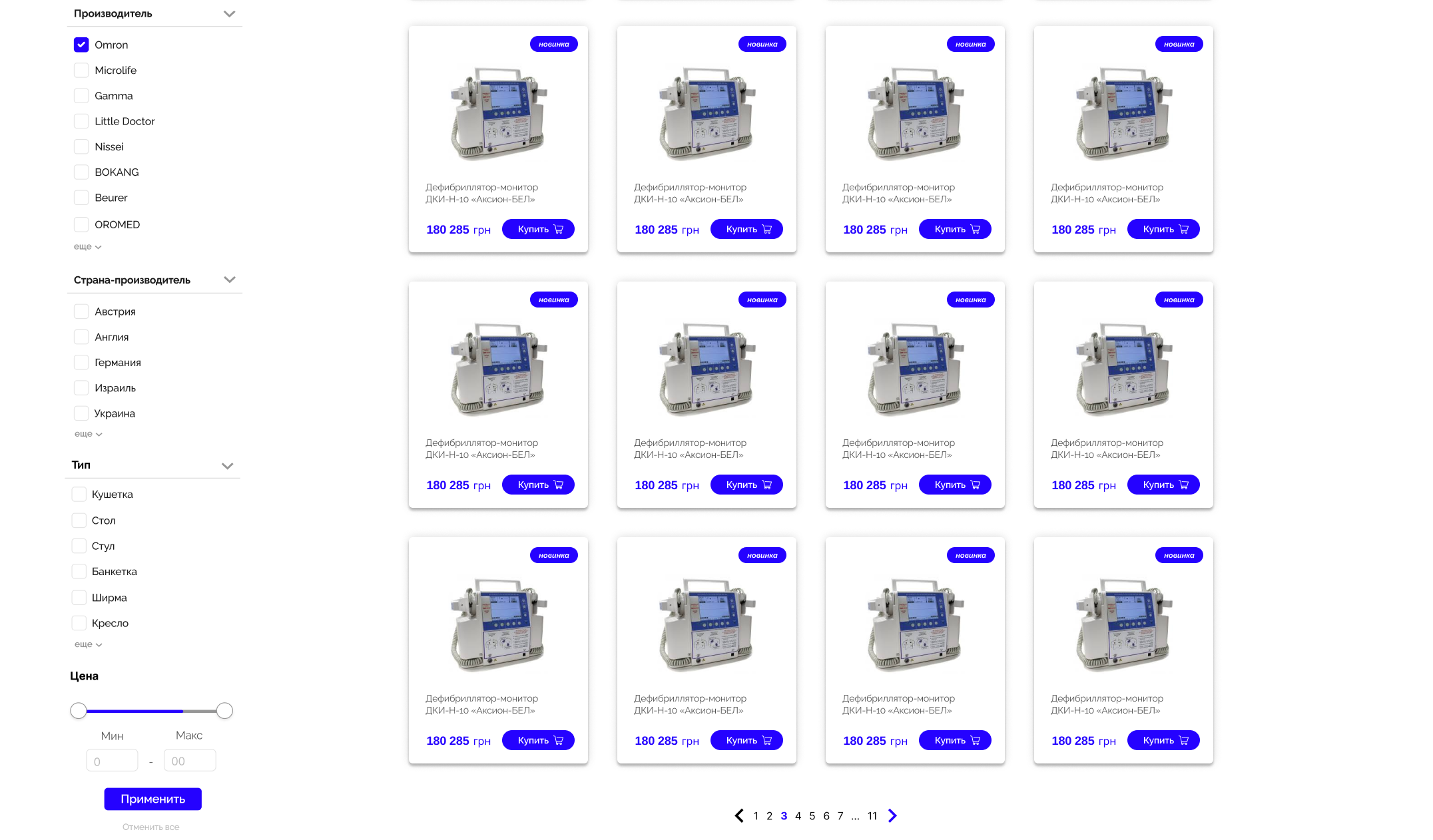Open third middle-row defibrillator image

click(x=916, y=369)
